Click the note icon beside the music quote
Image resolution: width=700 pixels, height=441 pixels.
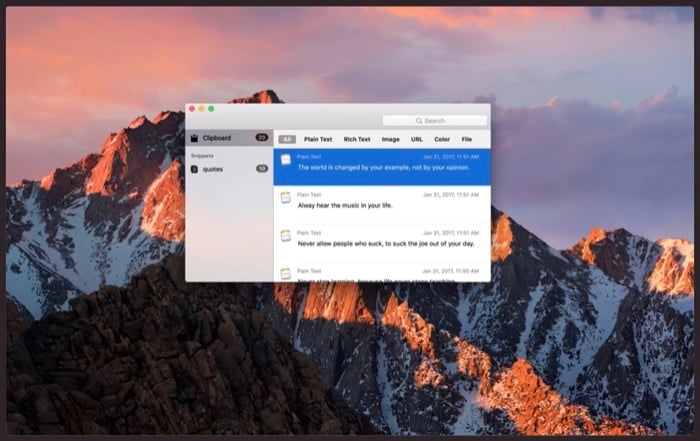(x=286, y=199)
